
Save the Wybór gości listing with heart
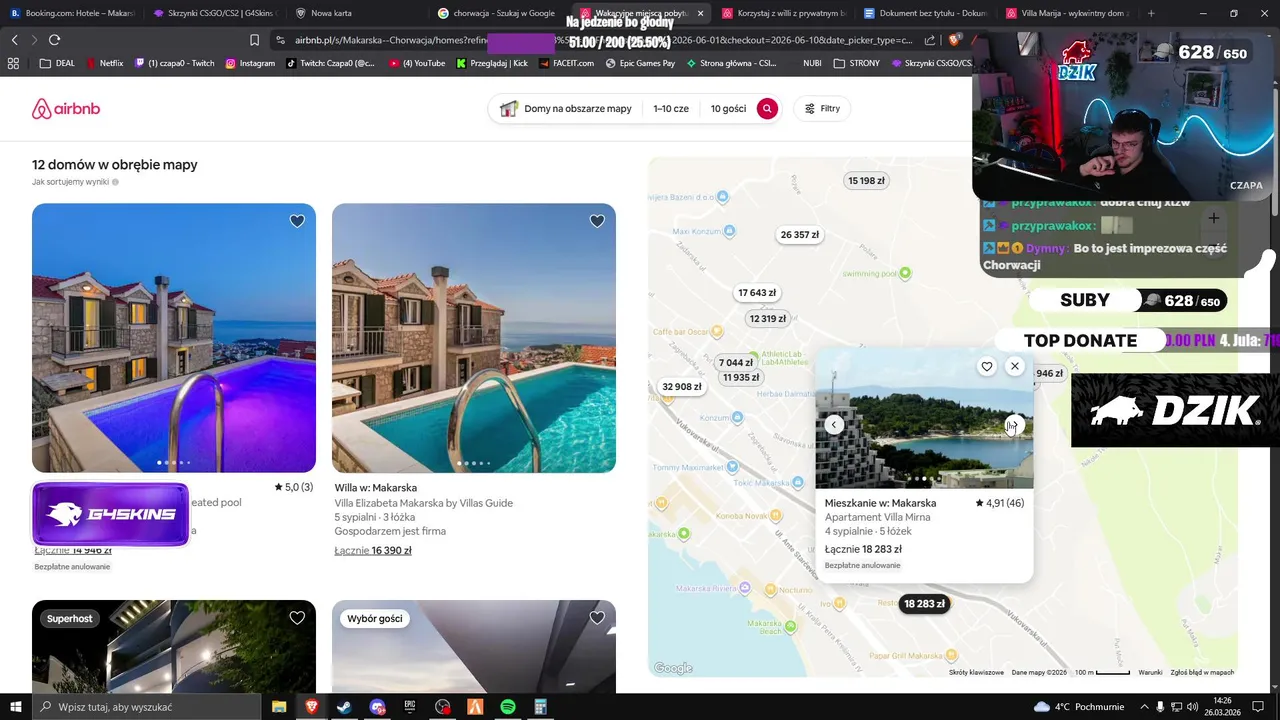(597, 618)
